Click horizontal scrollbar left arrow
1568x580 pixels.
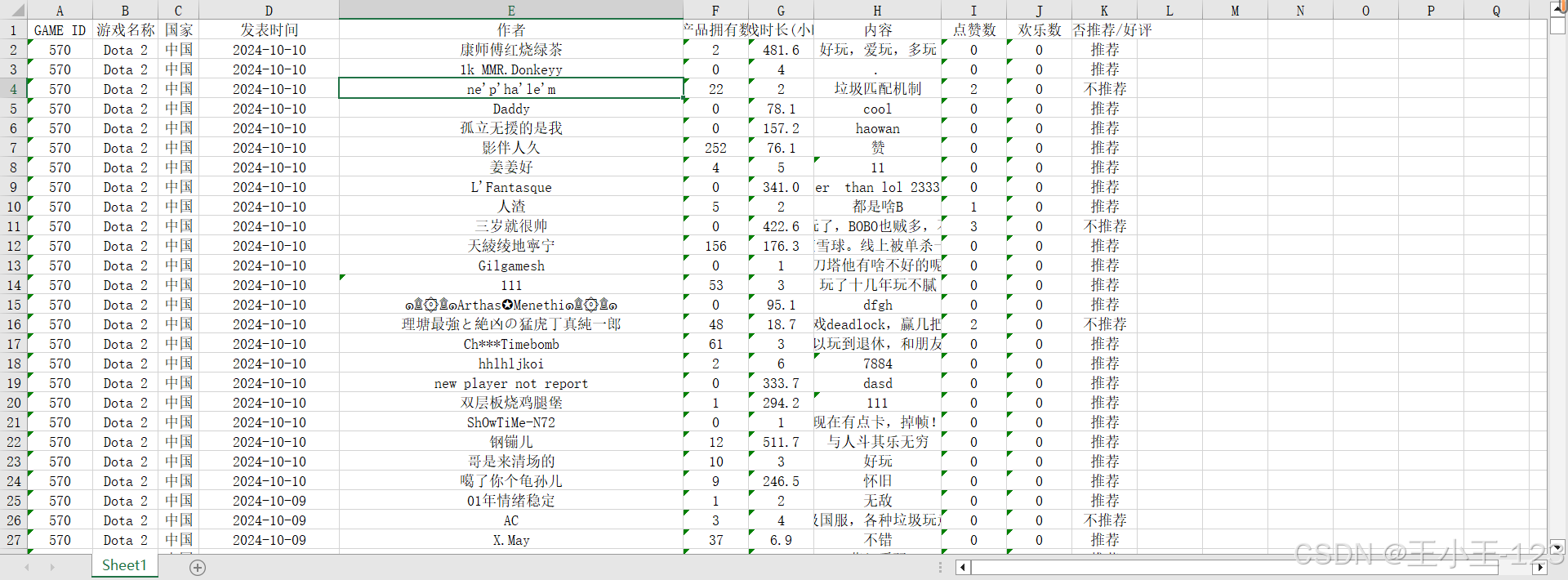[963, 567]
